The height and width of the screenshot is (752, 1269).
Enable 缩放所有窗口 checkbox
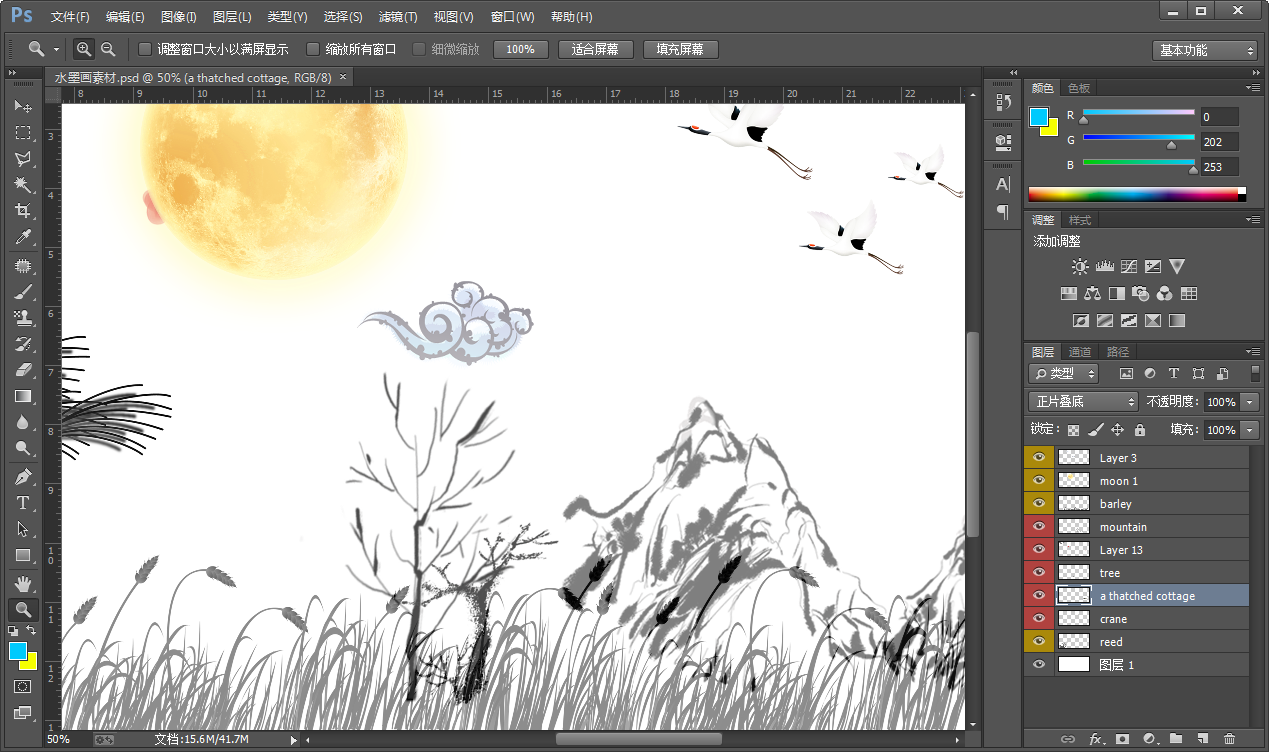(x=313, y=49)
